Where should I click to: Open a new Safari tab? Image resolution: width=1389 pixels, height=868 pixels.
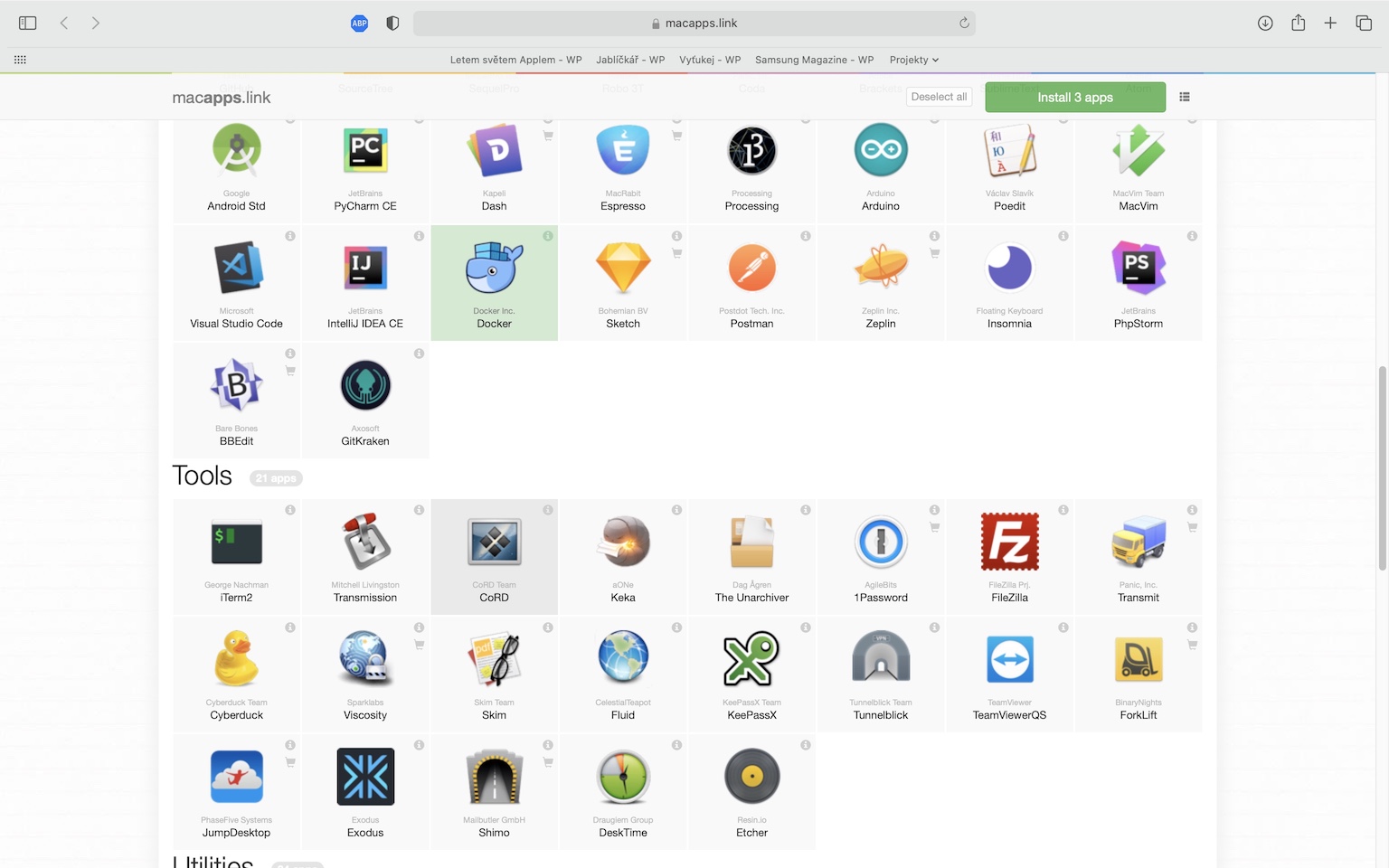point(1330,24)
